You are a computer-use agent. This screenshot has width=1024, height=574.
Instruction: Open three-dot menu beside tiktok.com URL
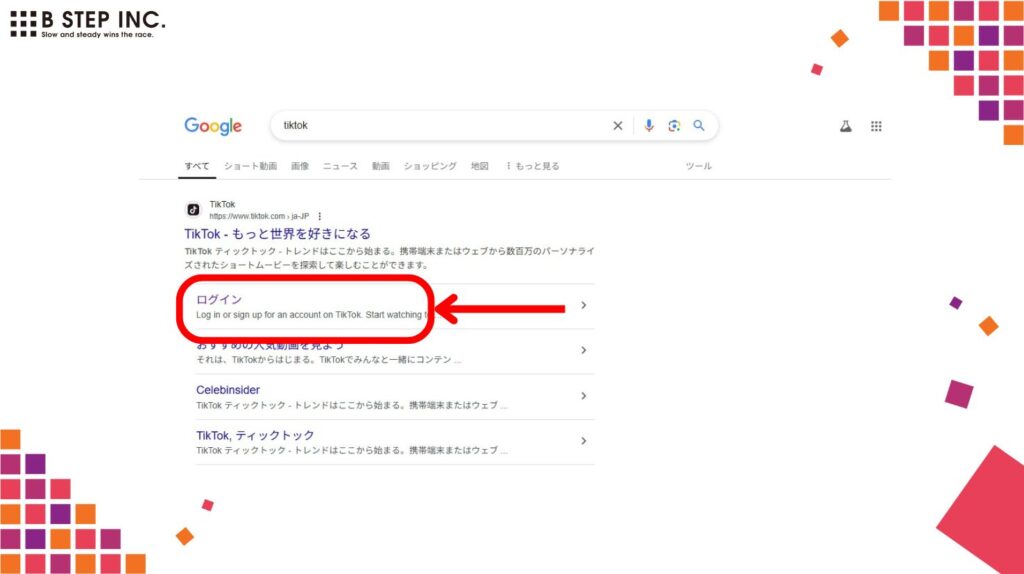click(x=319, y=216)
